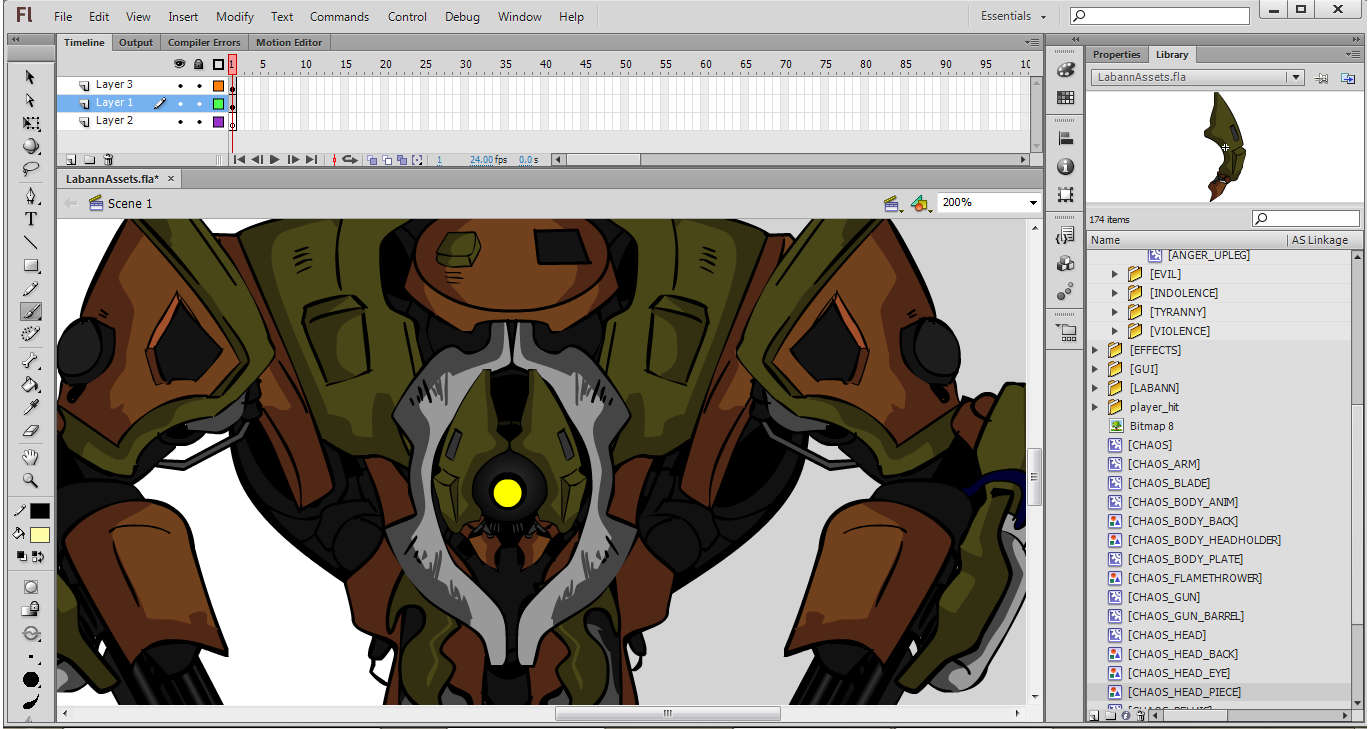Select the Pencil tool

tap(31, 289)
